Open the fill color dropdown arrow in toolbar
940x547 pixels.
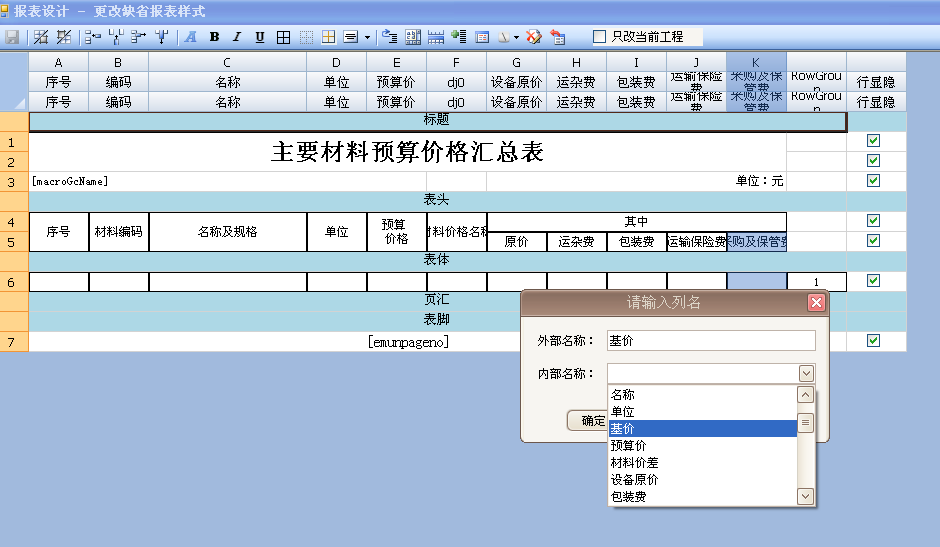tap(516, 37)
